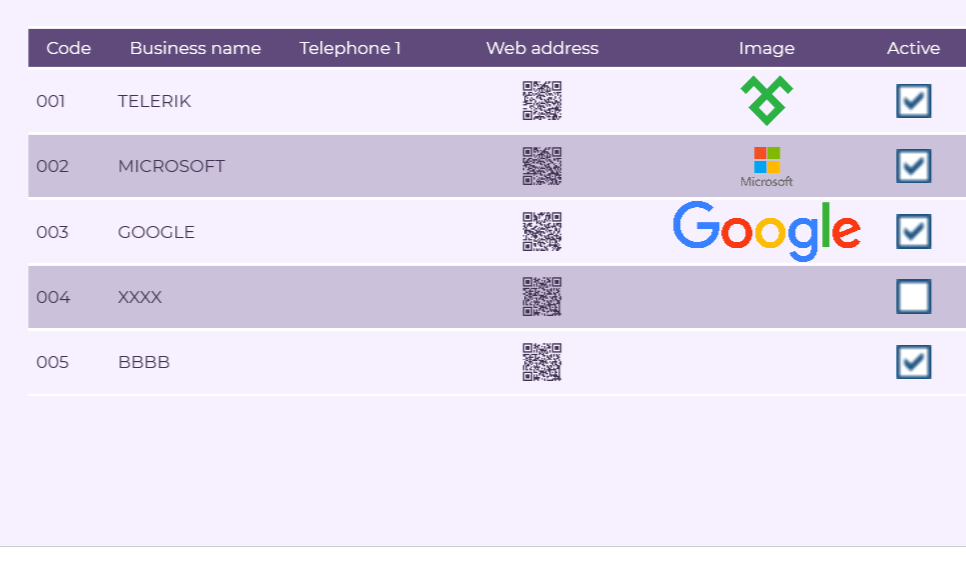Click the QR code for BBBB
This screenshot has width=966, height=572.
click(542, 362)
